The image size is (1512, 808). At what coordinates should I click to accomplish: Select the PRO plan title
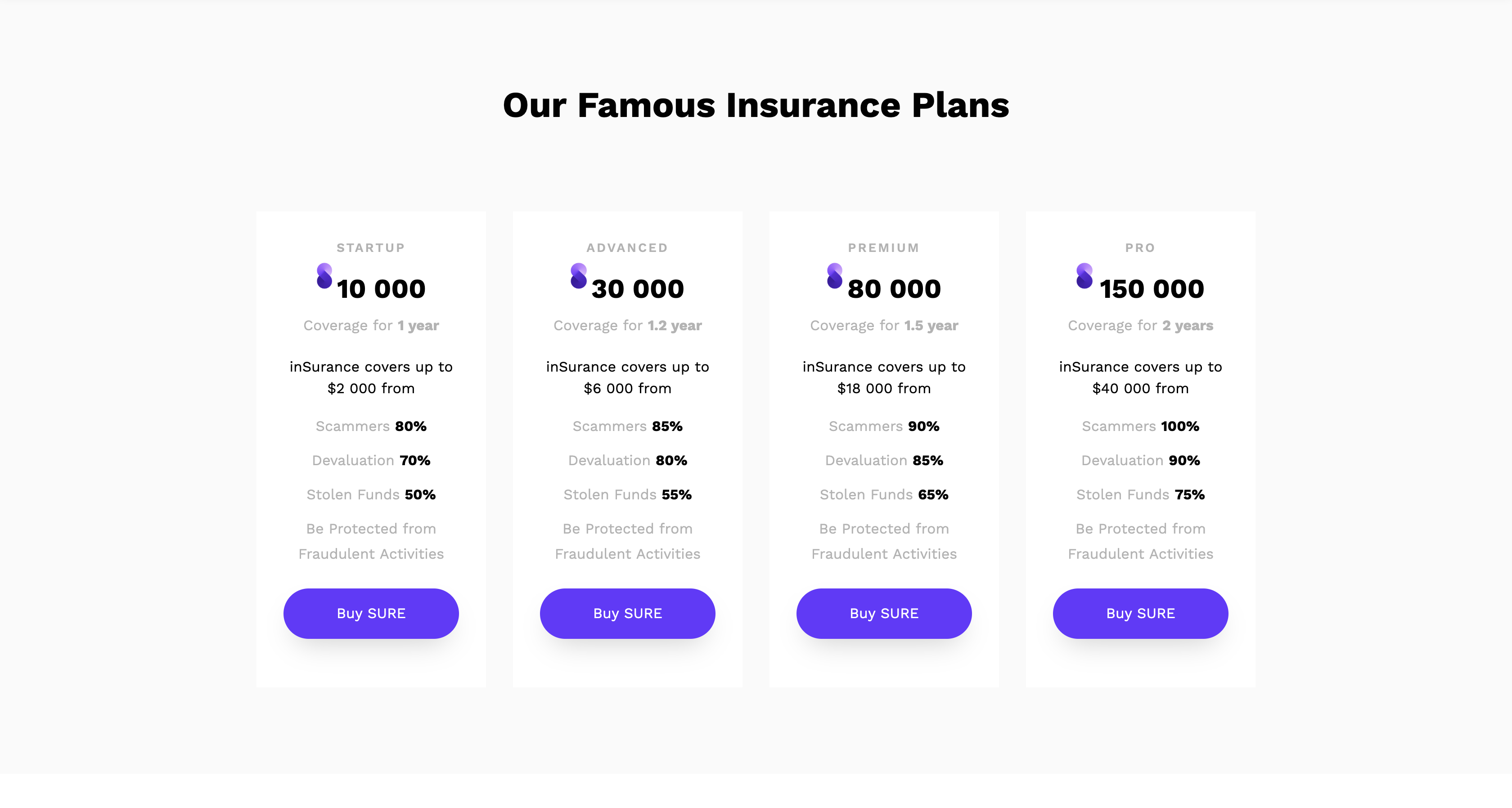[1140, 247]
